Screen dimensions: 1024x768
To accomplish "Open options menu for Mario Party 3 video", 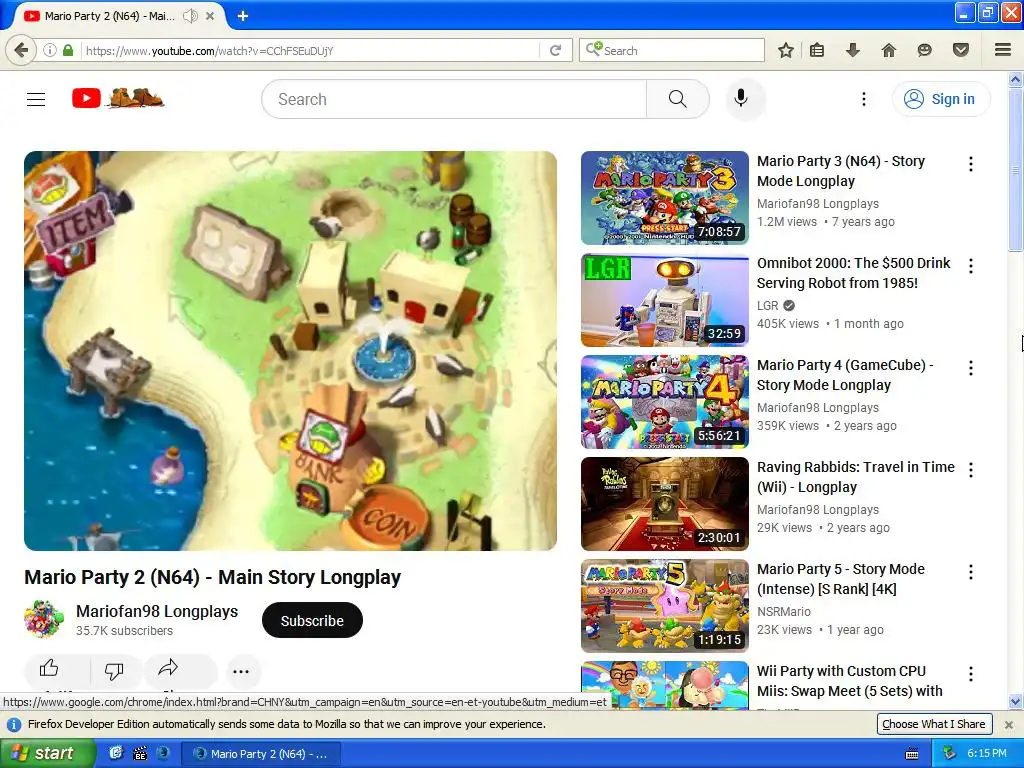I will [x=971, y=164].
